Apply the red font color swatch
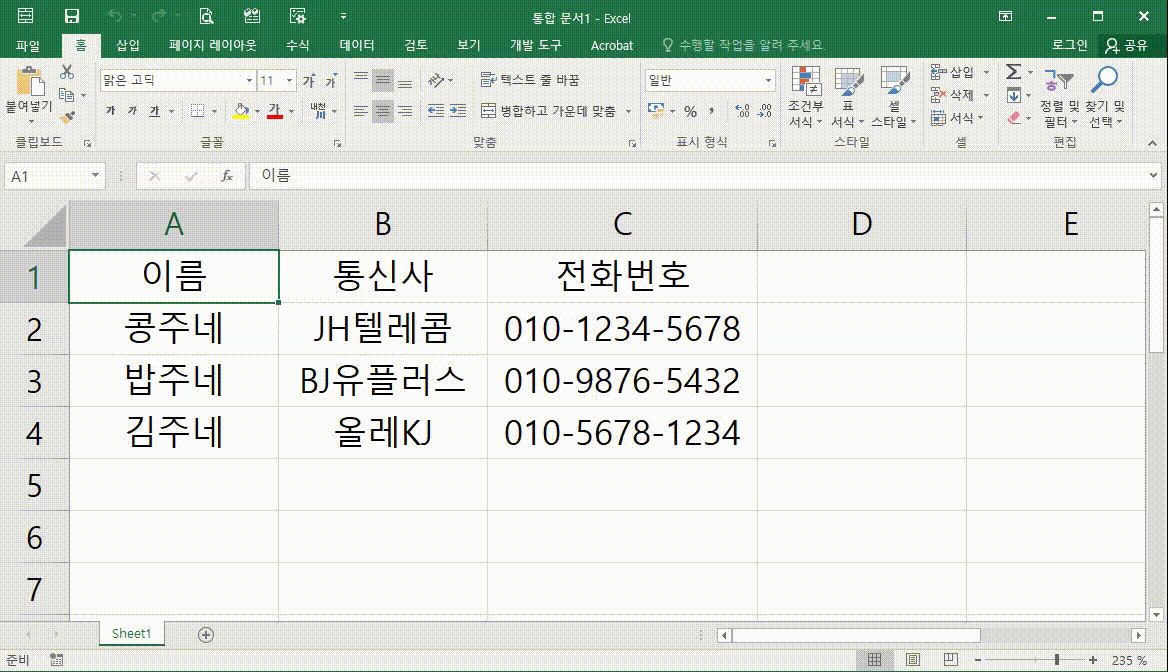Screen dimensions: 1168x672 click(275, 111)
